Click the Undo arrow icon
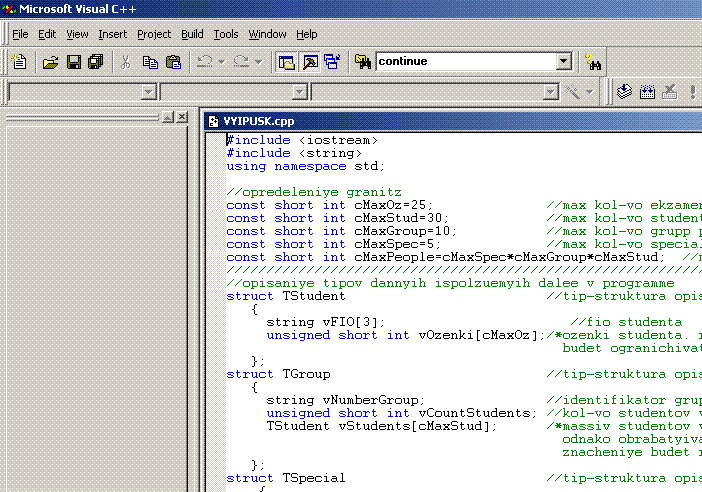This screenshot has height=492, width=702. coord(205,61)
